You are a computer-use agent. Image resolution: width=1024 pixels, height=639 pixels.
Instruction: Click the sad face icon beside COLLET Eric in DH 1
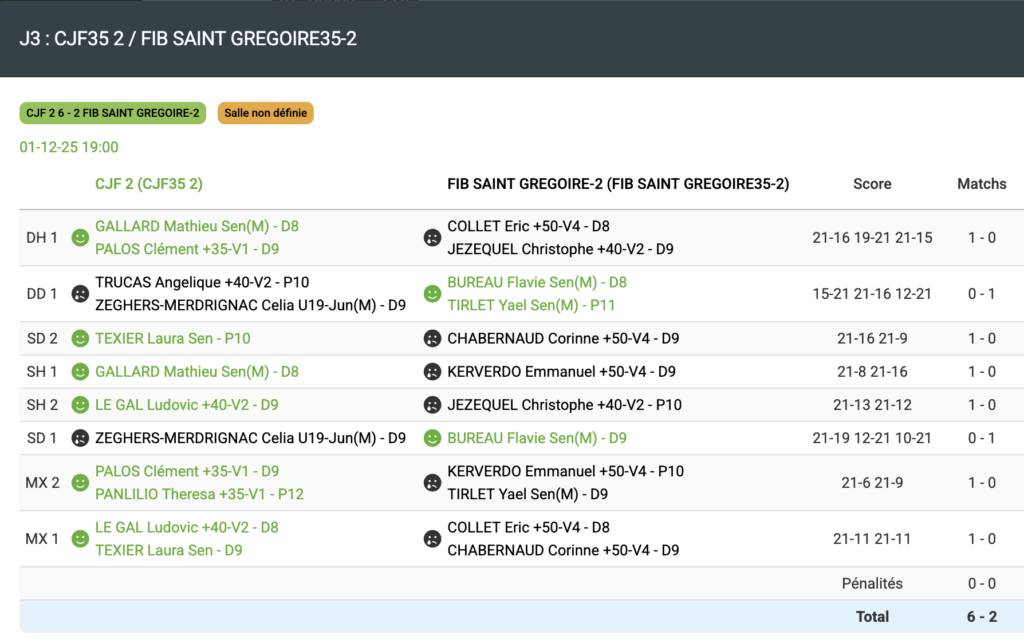coord(432,238)
